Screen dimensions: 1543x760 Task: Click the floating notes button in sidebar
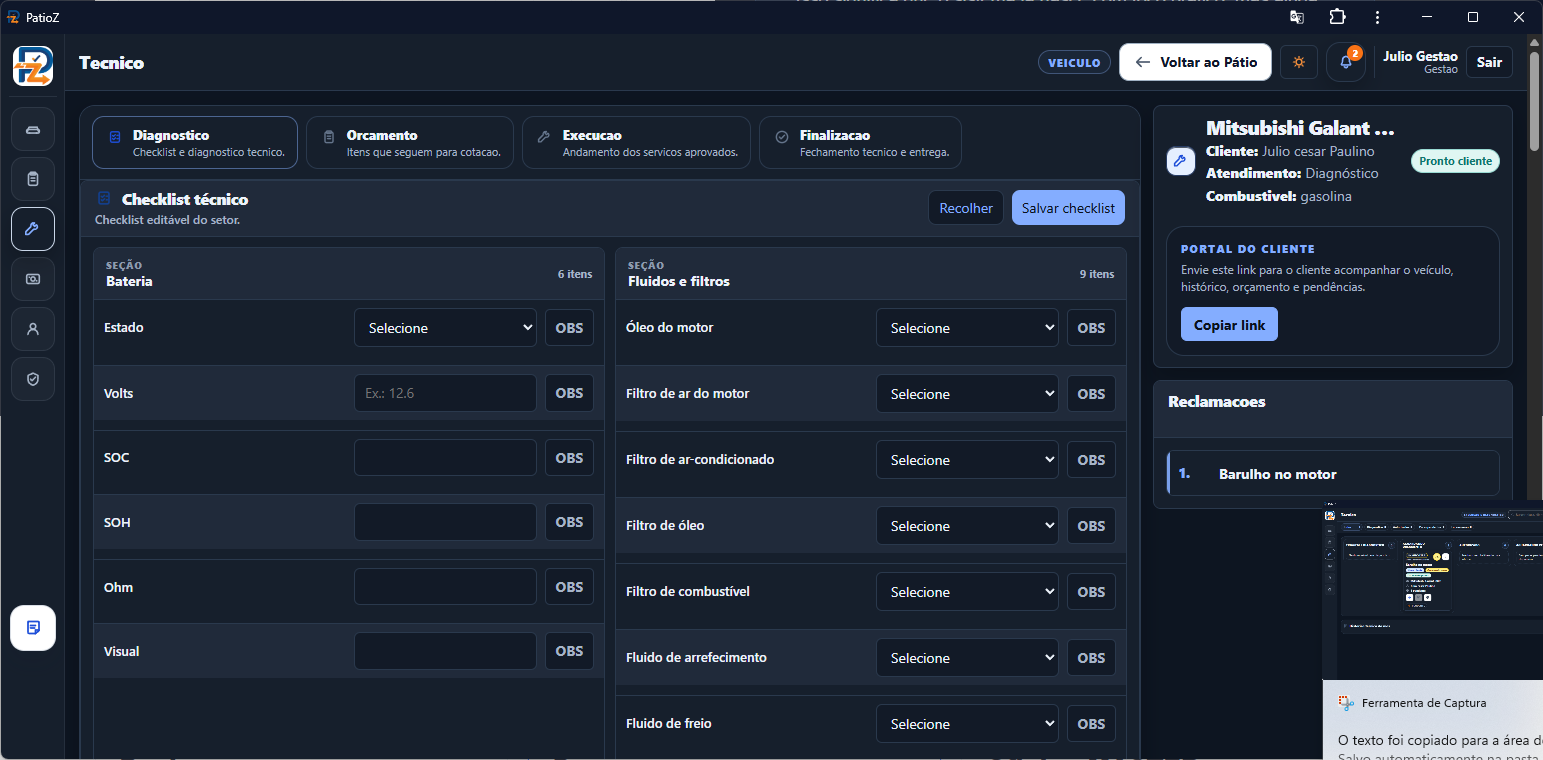(x=33, y=628)
